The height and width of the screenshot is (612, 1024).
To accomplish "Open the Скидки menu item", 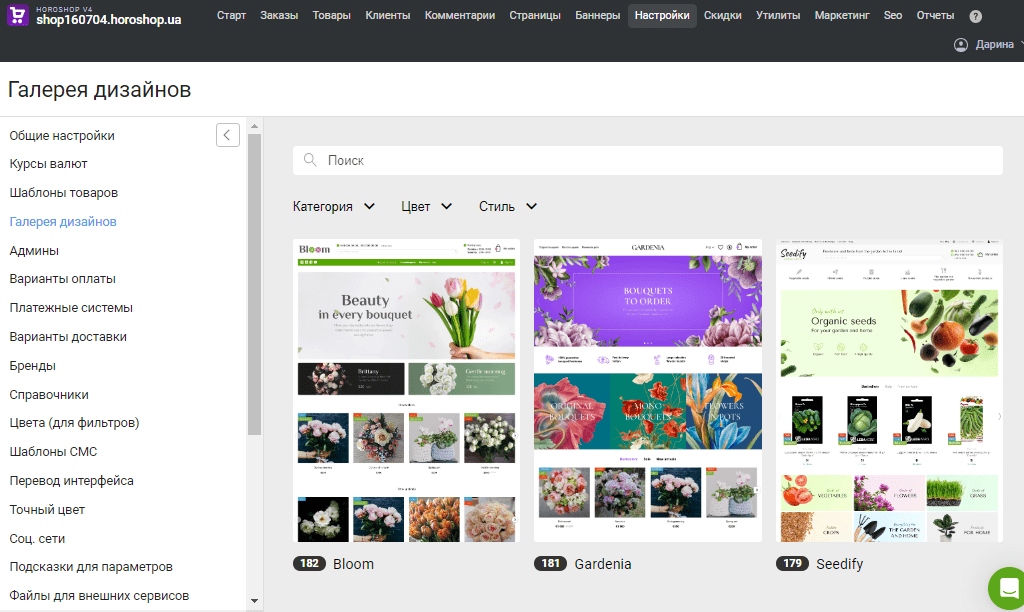I will tap(722, 15).
